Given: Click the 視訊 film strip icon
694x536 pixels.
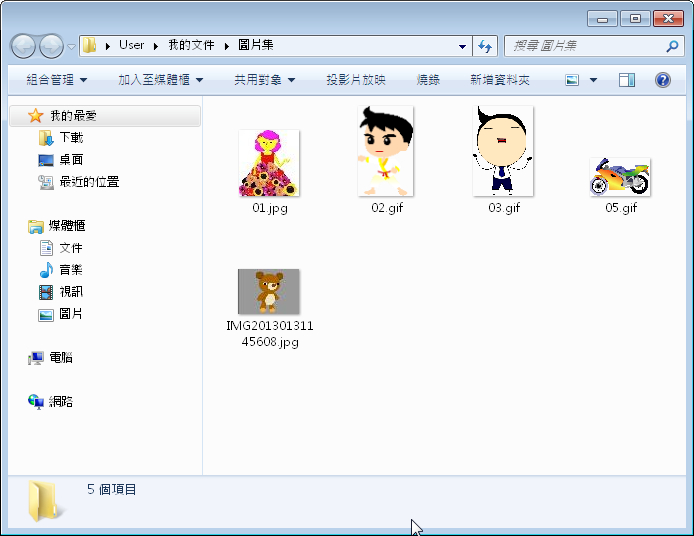Looking at the screenshot, I should (x=46, y=292).
